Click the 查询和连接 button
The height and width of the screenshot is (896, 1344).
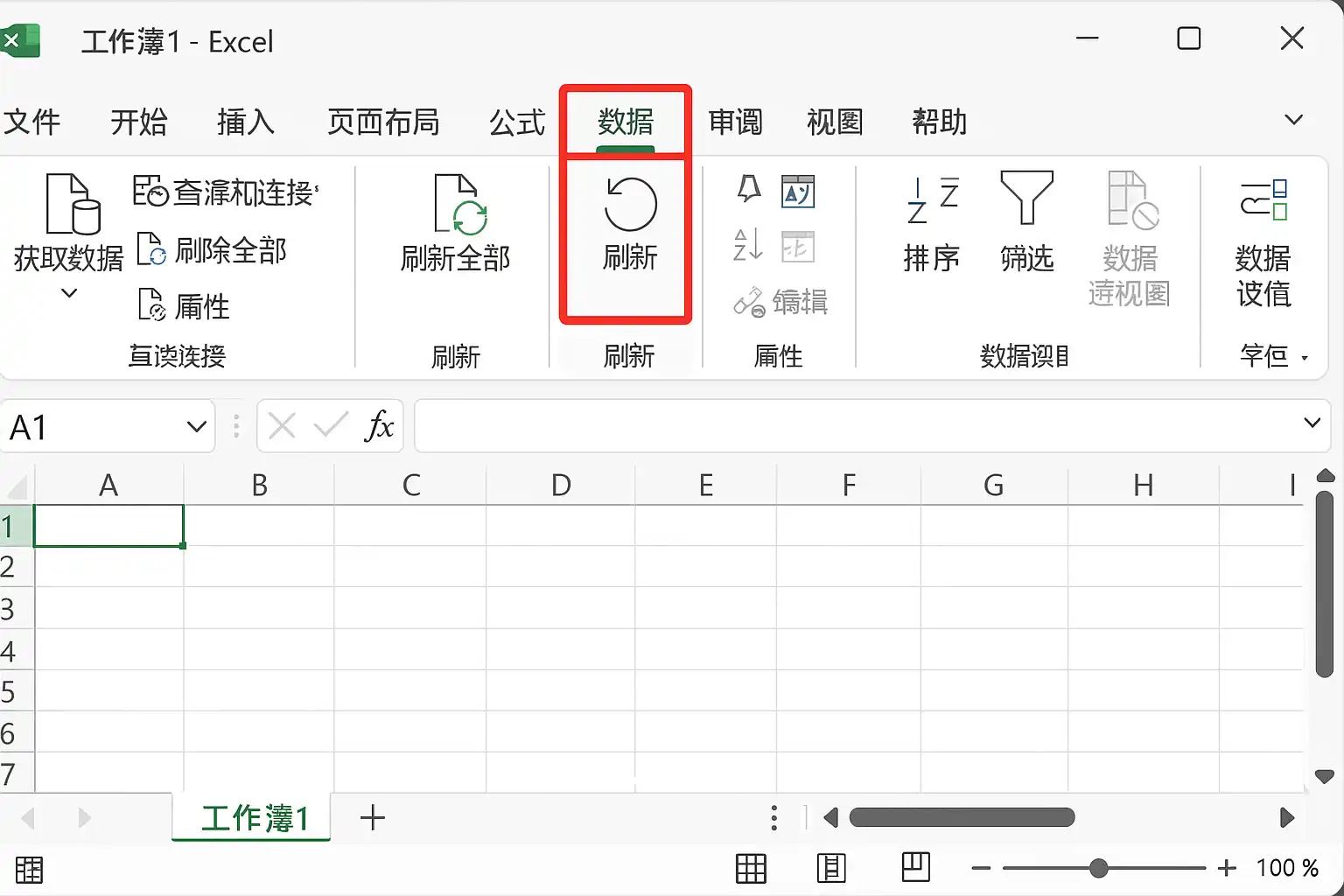tap(226, 192)
